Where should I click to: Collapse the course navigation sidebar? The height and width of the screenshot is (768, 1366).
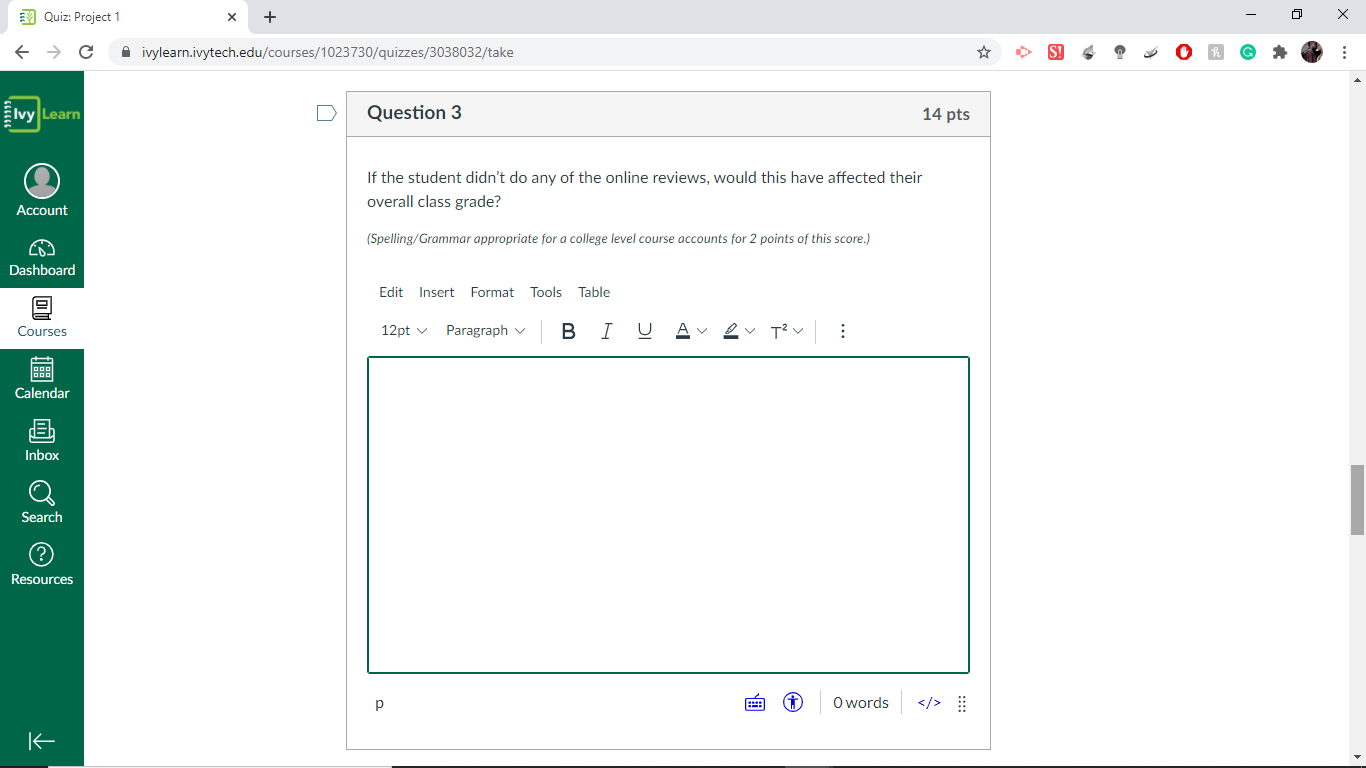[42, 741]
